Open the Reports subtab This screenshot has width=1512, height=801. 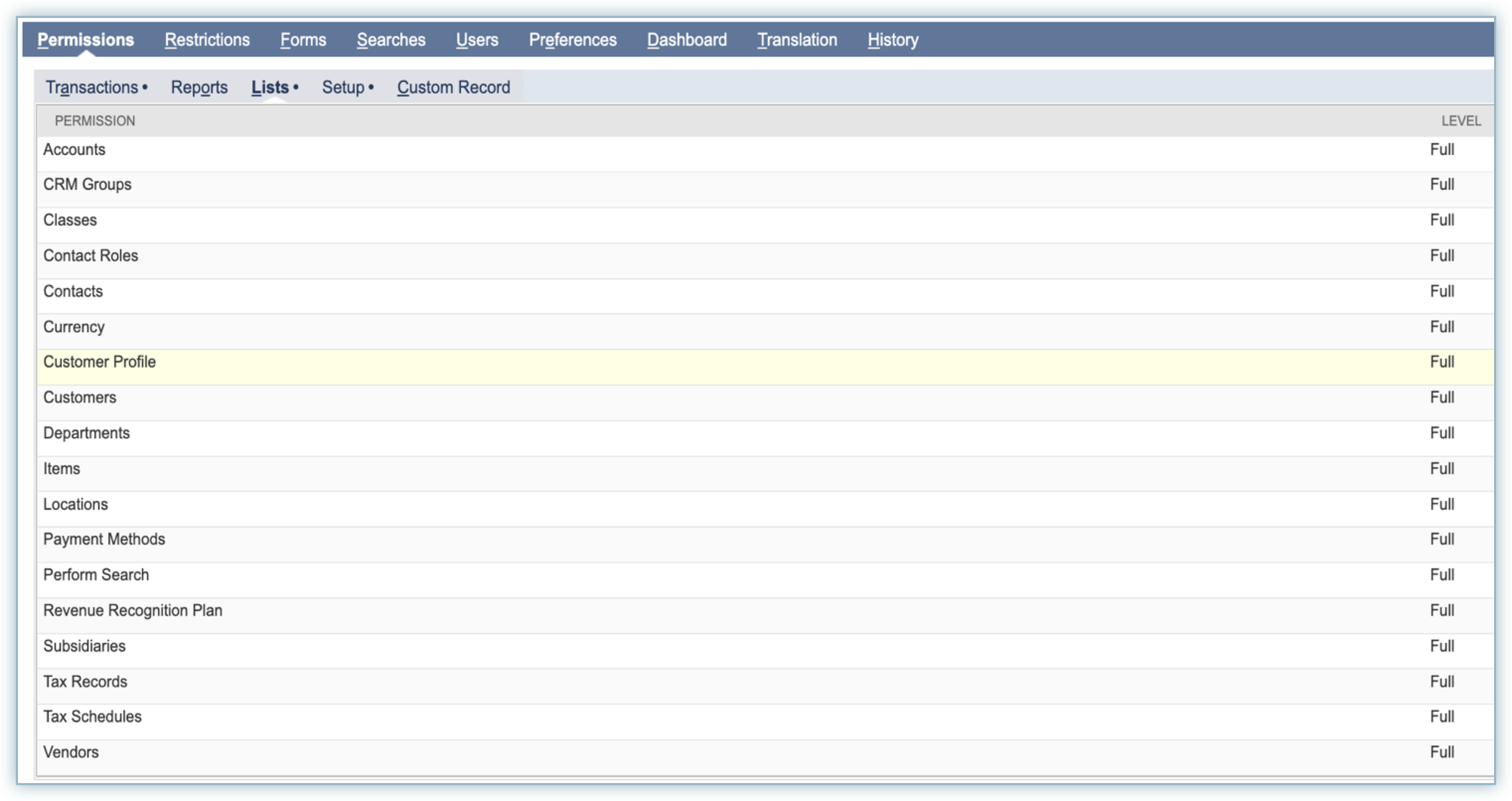(199, 87)
